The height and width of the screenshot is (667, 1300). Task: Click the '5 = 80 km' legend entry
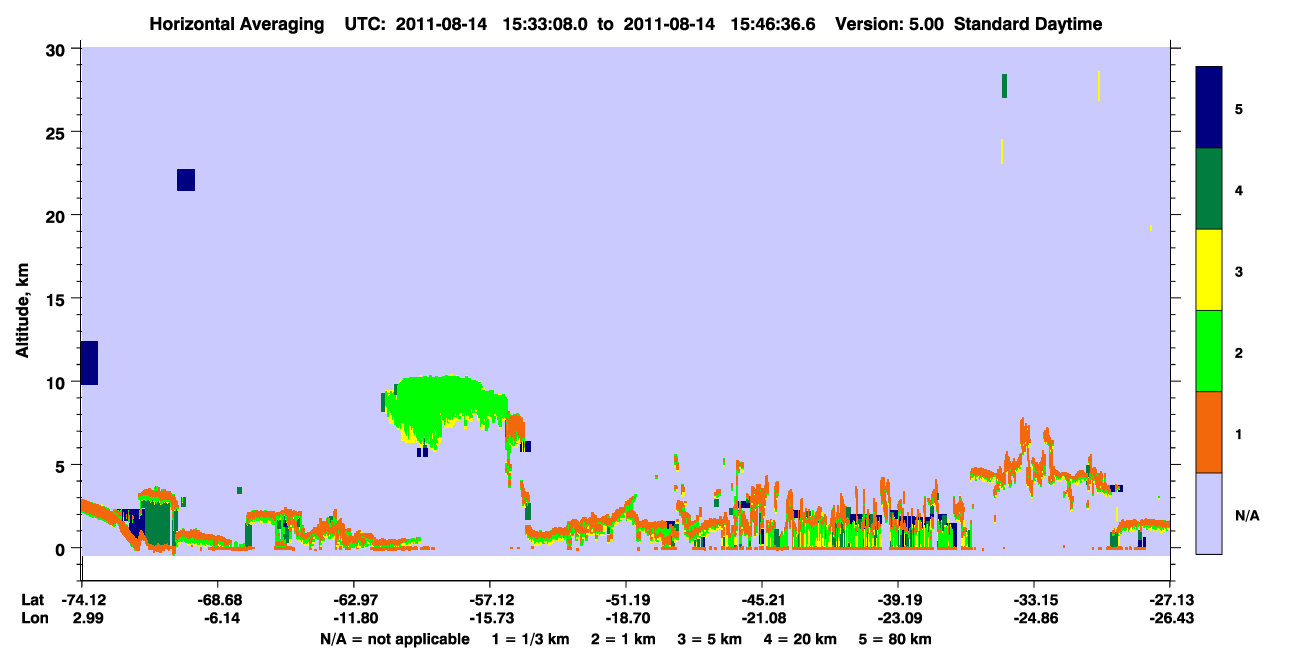(x=896, y=639)
